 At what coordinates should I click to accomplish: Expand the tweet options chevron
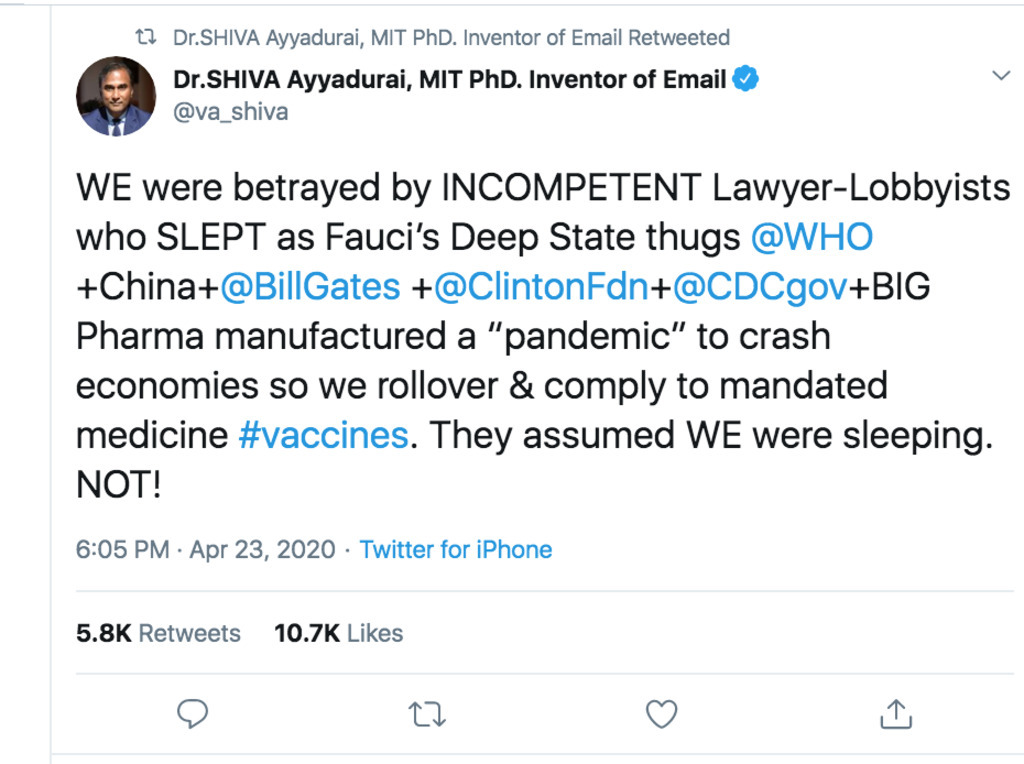[x=1000, y=77]
